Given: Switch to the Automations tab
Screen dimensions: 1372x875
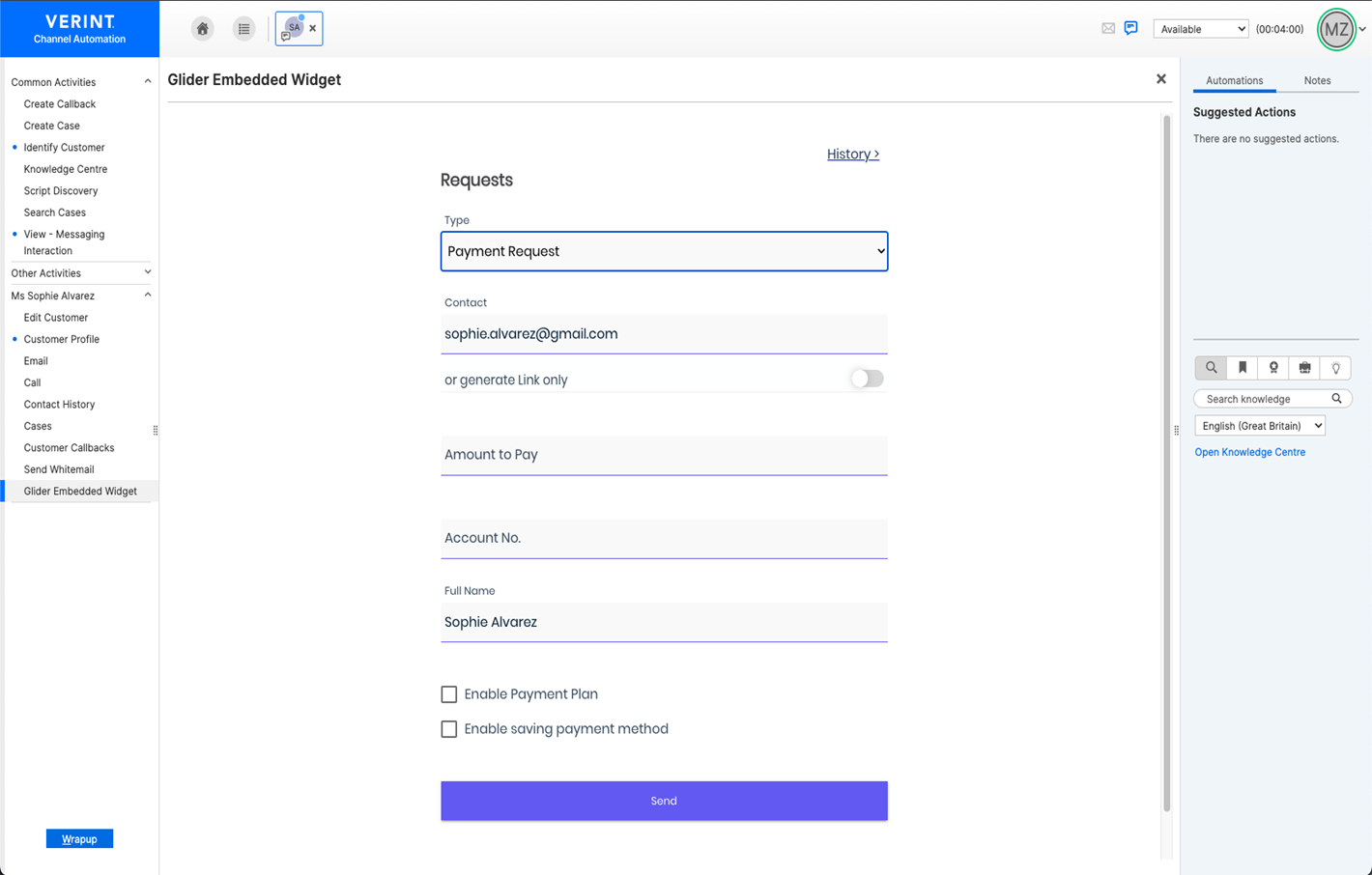Looking at the screenshot, I should pyautogui.click(x=1234, y=81).
